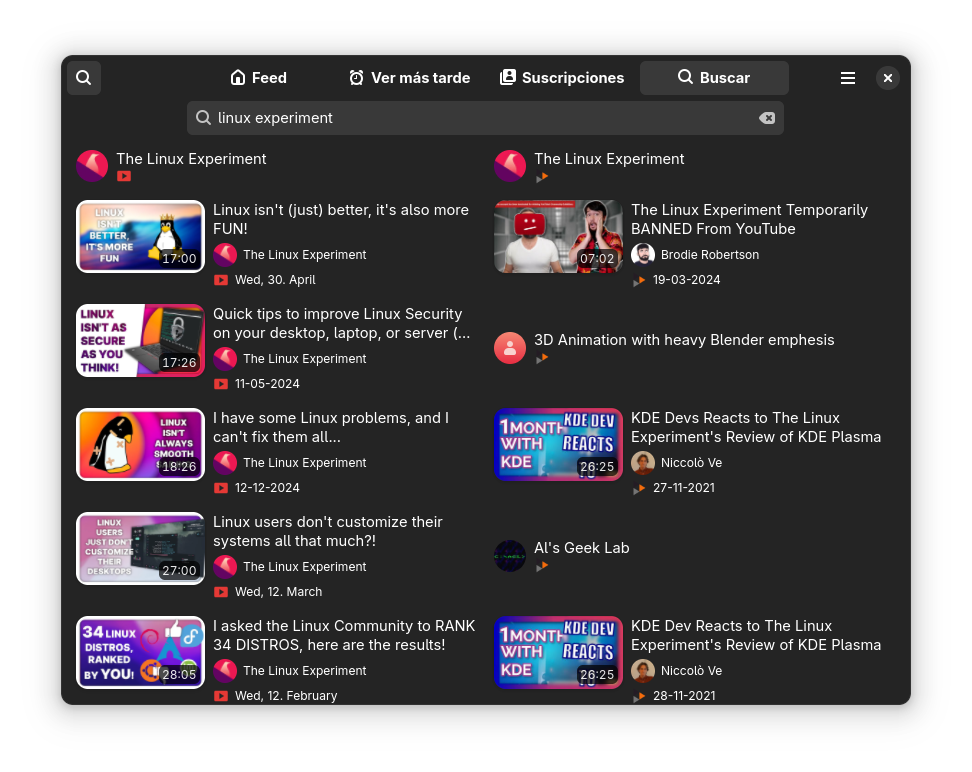
Task: Open the 'Linux isn't always smooth' 18:26 thumbnail
Action: click(x=140, y=445)
